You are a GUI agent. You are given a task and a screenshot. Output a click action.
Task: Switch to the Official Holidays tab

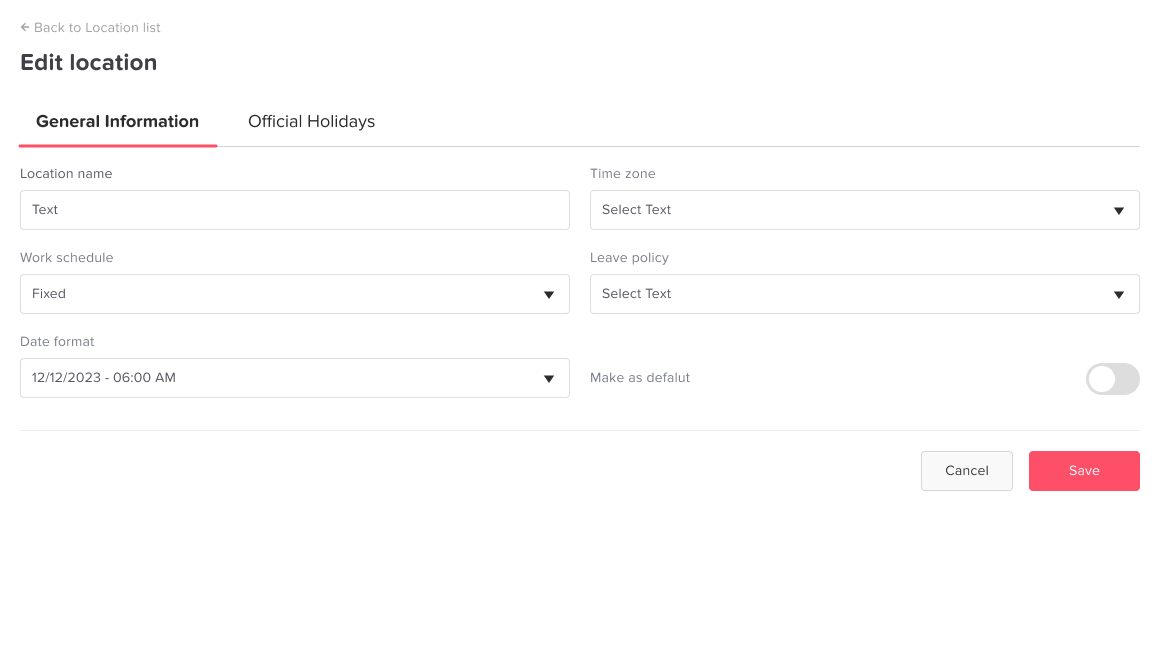point(311,122)
